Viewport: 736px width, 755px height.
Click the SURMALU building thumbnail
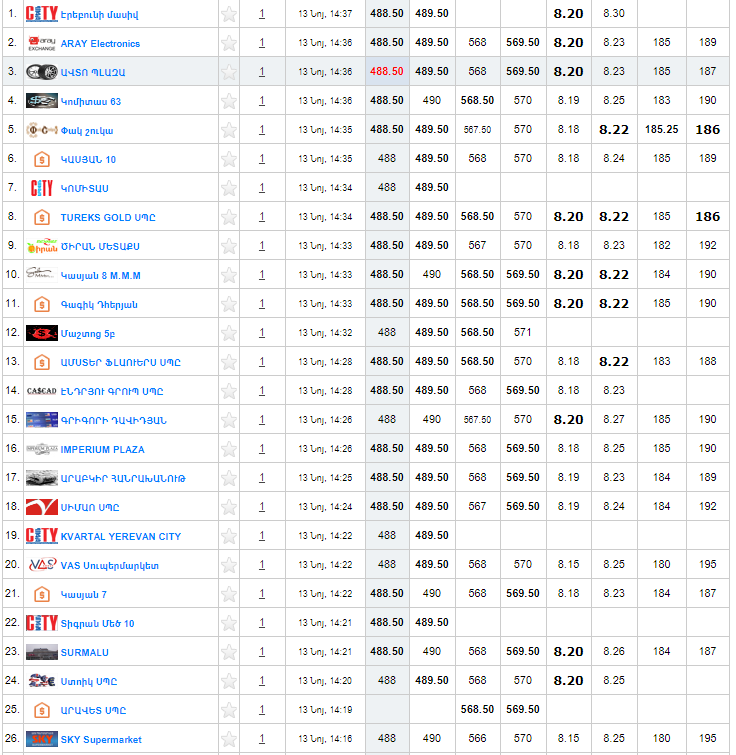pos(41,652)
